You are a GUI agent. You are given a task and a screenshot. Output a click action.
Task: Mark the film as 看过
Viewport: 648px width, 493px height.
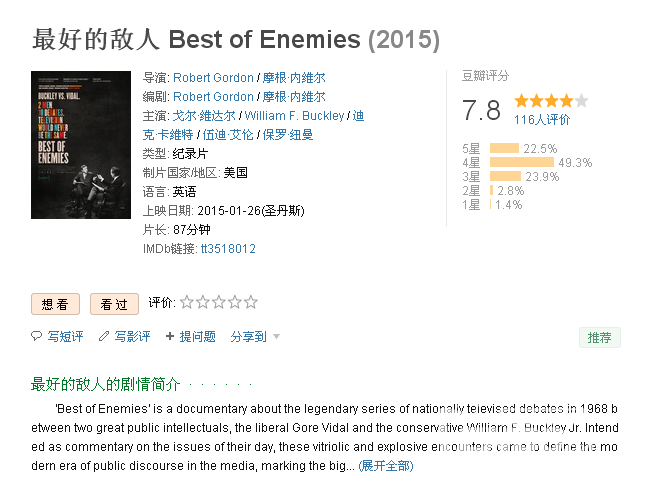click(114, 304)
